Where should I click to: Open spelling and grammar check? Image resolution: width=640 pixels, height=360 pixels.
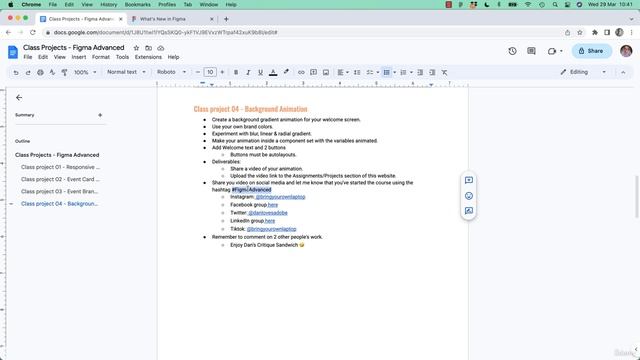point(52,72)
